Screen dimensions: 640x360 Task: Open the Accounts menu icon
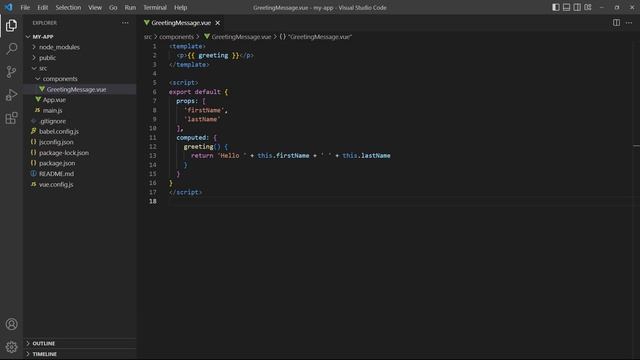pyautogui.click(x=11, y=324)
